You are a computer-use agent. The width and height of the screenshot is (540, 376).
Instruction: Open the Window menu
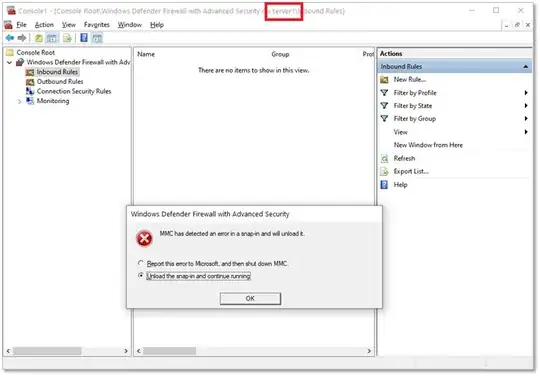(x=129, y=25)
